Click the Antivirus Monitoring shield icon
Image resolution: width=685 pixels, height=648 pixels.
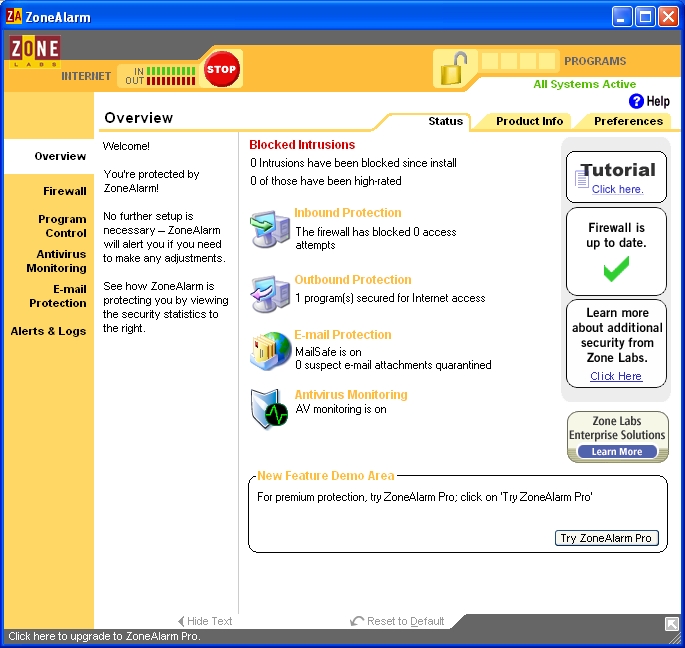[269, 409]
